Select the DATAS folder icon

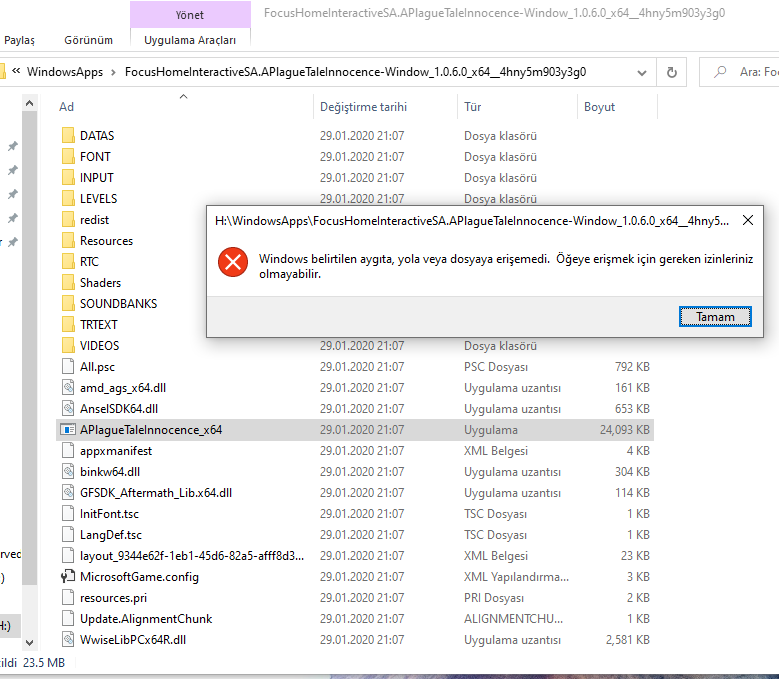[68, 135]
